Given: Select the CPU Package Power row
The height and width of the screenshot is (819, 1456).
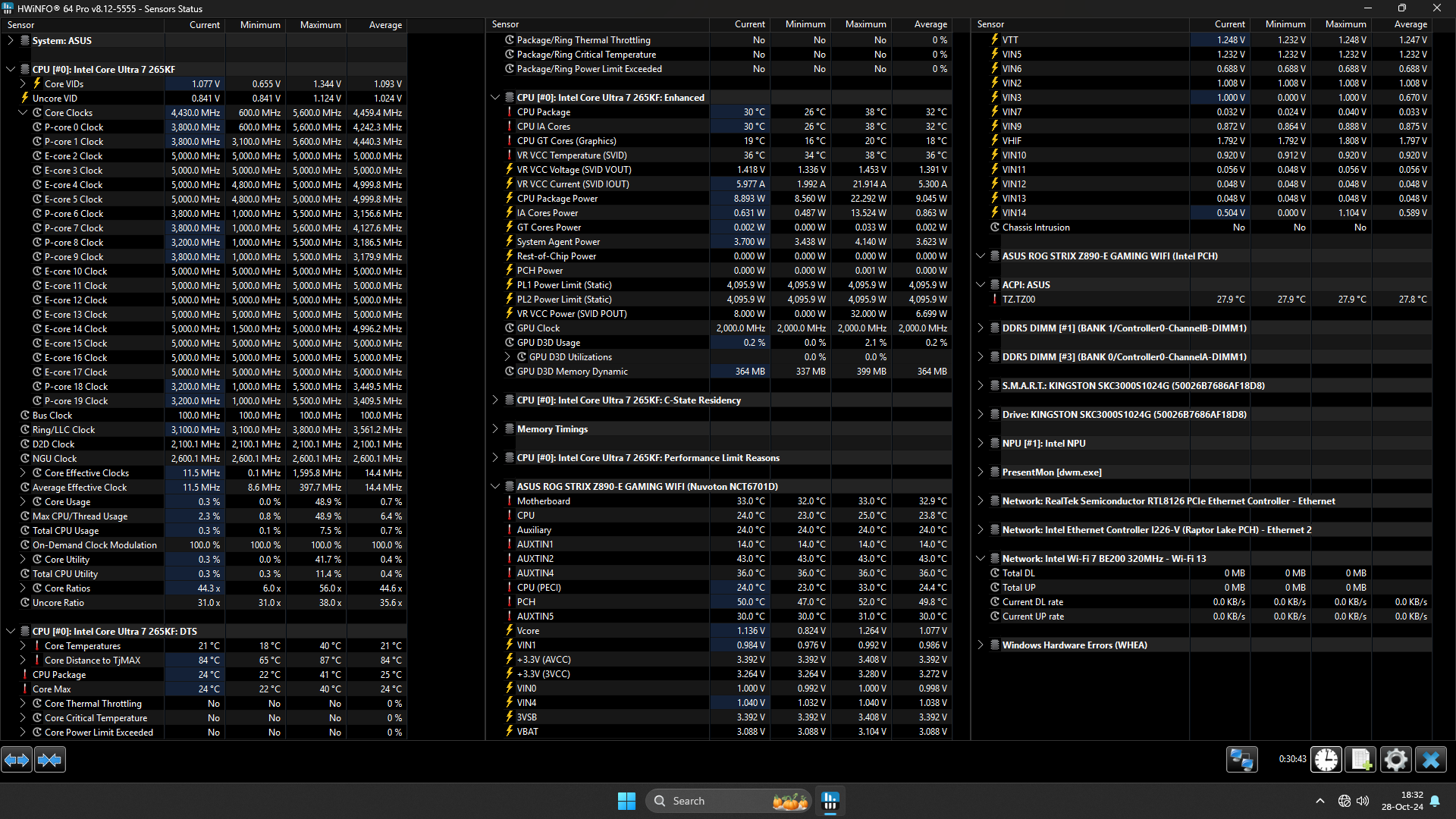Looking at the screenshot, I should point(557,199).
